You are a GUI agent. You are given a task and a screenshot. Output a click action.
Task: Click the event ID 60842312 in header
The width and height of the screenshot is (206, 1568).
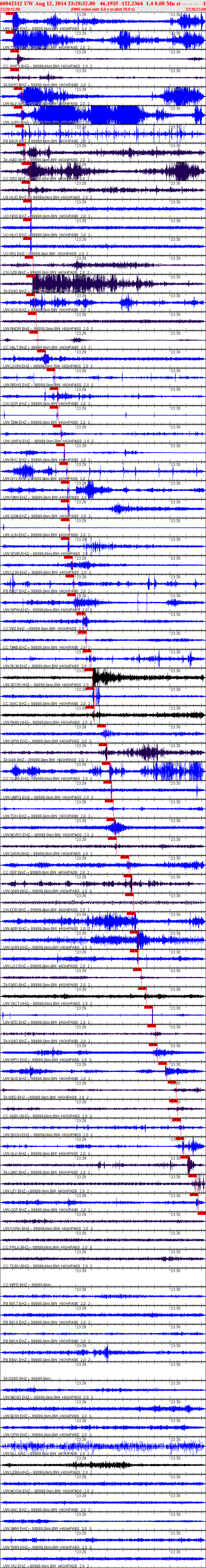pyautogui.click(x=12, y=3)
